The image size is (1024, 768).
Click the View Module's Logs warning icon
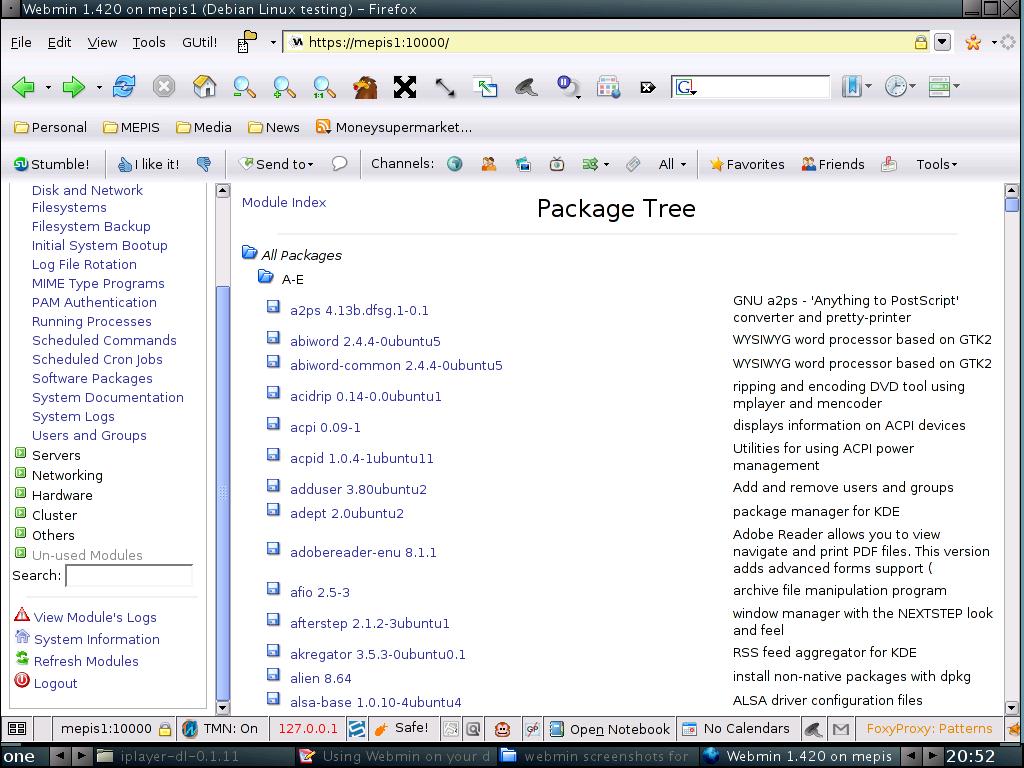point(22,615)
